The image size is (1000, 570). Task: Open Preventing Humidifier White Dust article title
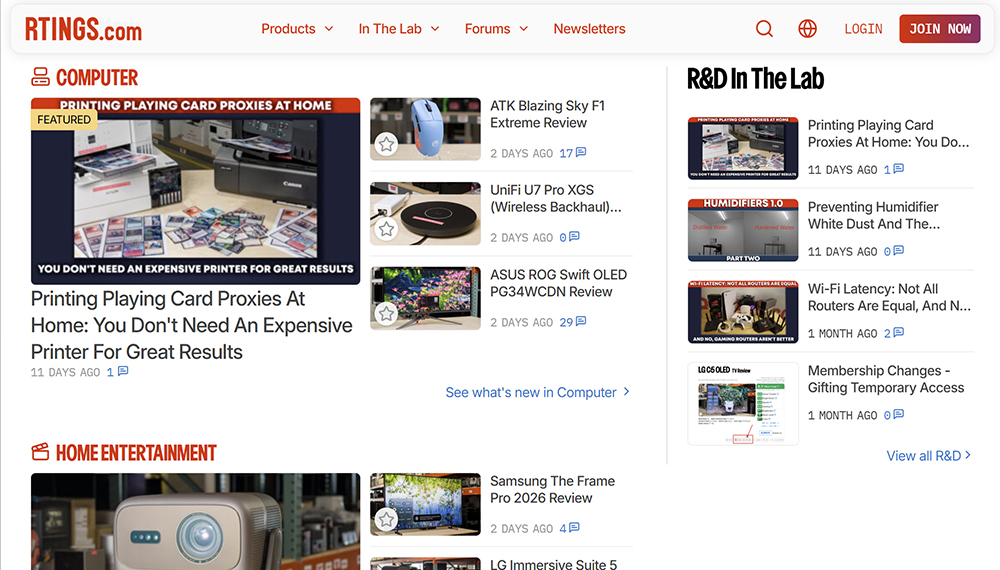(873, 215)
